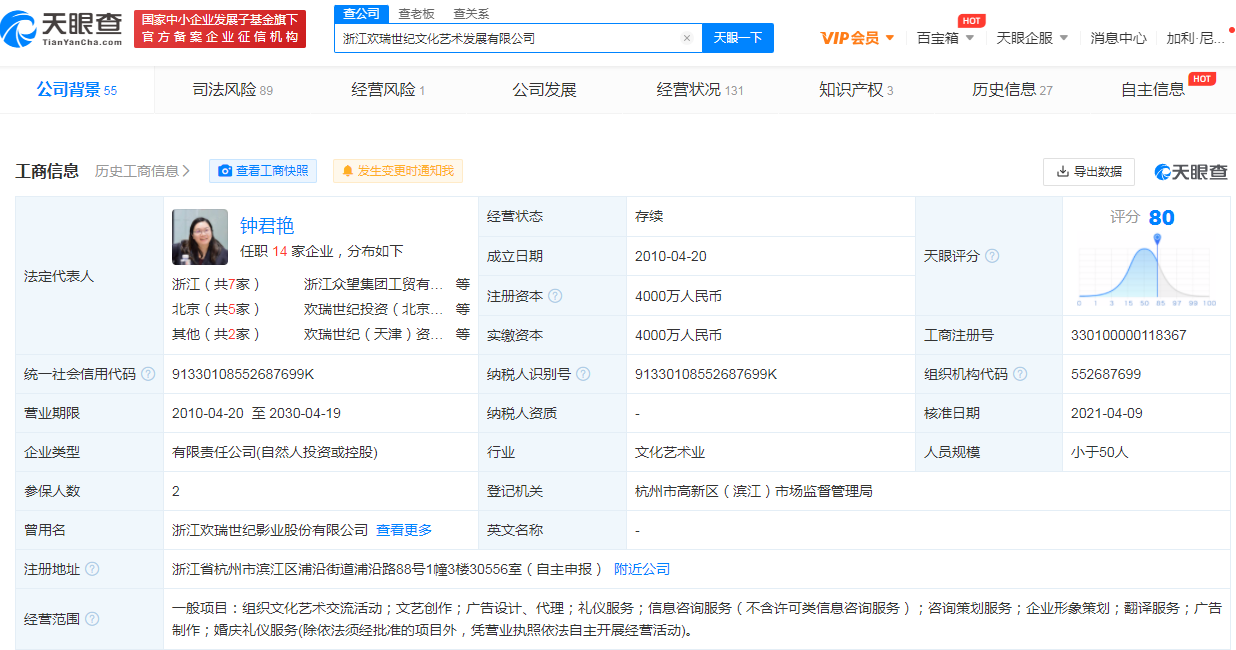The width and height of the screenshot is (1236, 650).
Task: Click 北京（共5家） region entry
Action: pos(216,309)
